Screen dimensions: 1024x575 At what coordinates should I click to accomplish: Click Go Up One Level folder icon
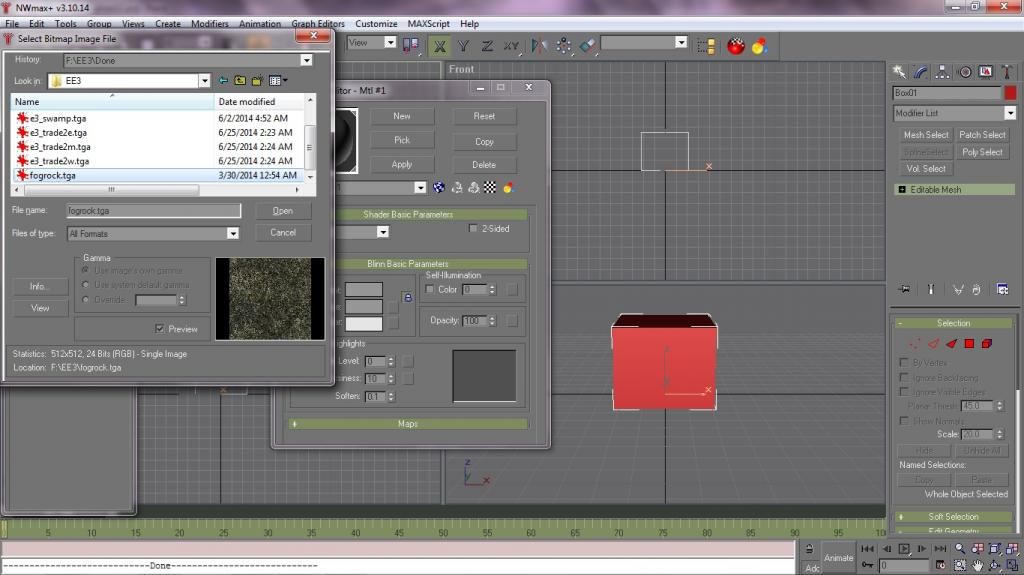[x=240, y=81]
